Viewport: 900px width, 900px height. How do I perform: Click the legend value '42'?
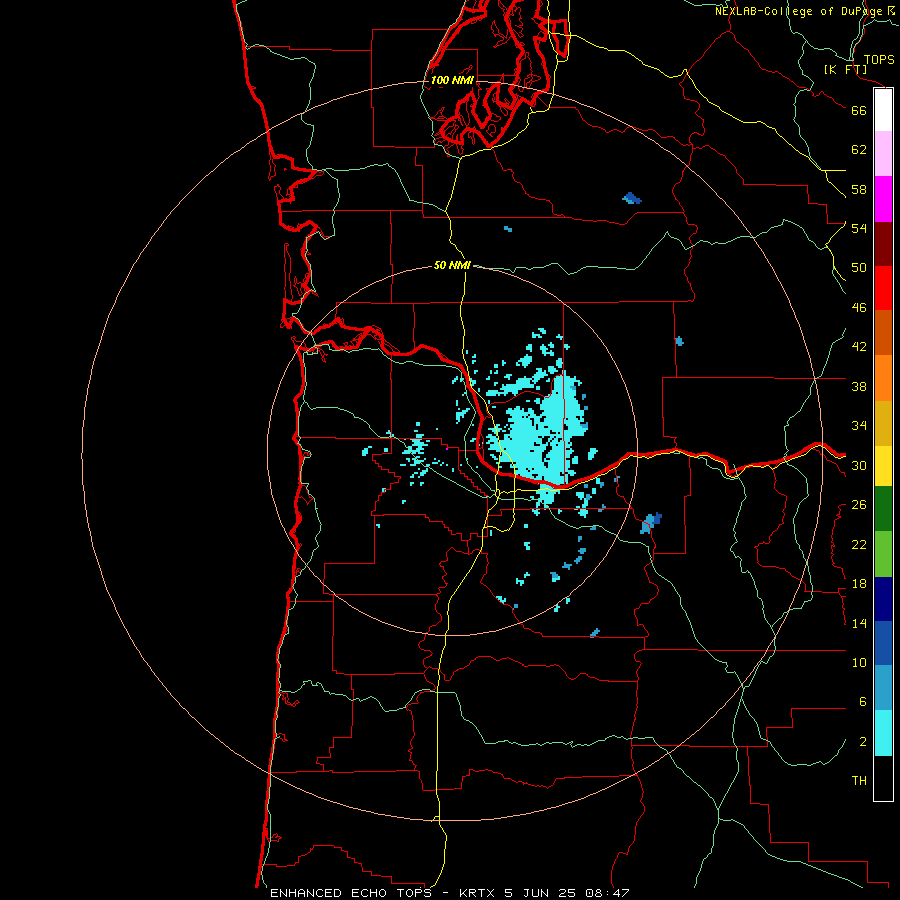pos(859,347)
